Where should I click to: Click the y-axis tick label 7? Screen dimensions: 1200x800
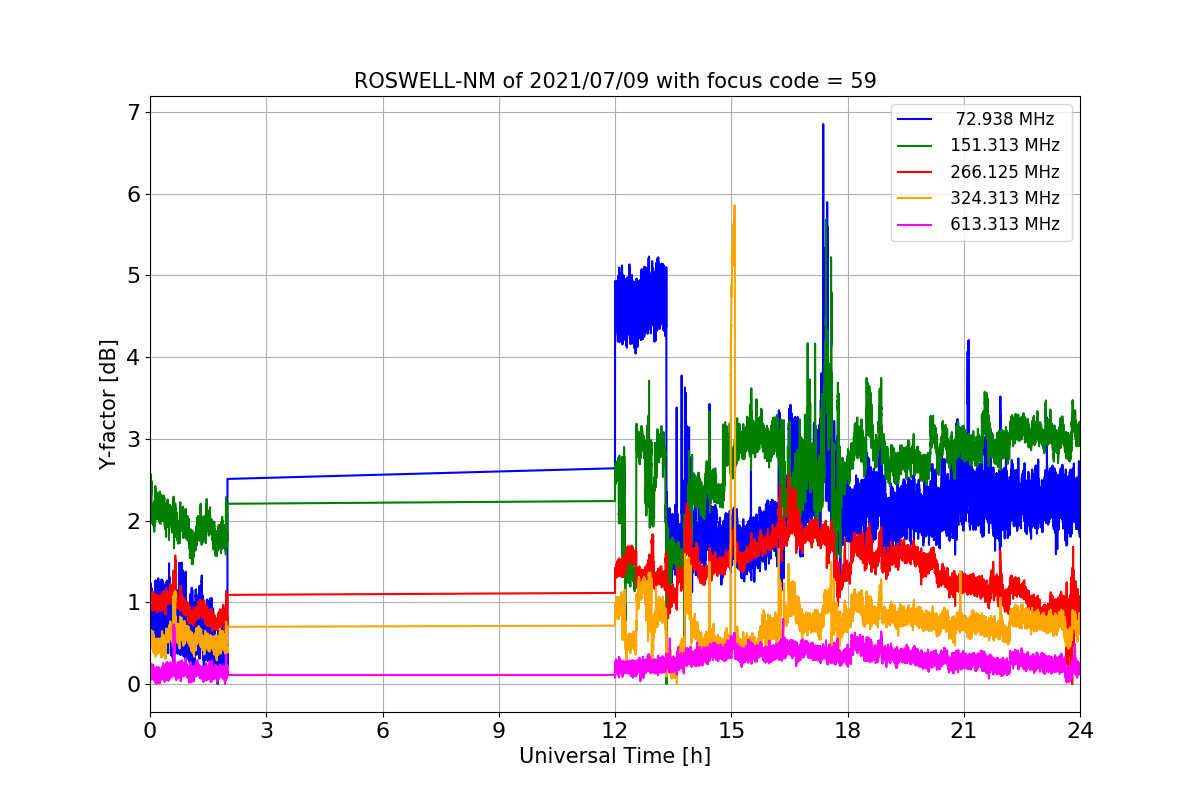(132, 112)
